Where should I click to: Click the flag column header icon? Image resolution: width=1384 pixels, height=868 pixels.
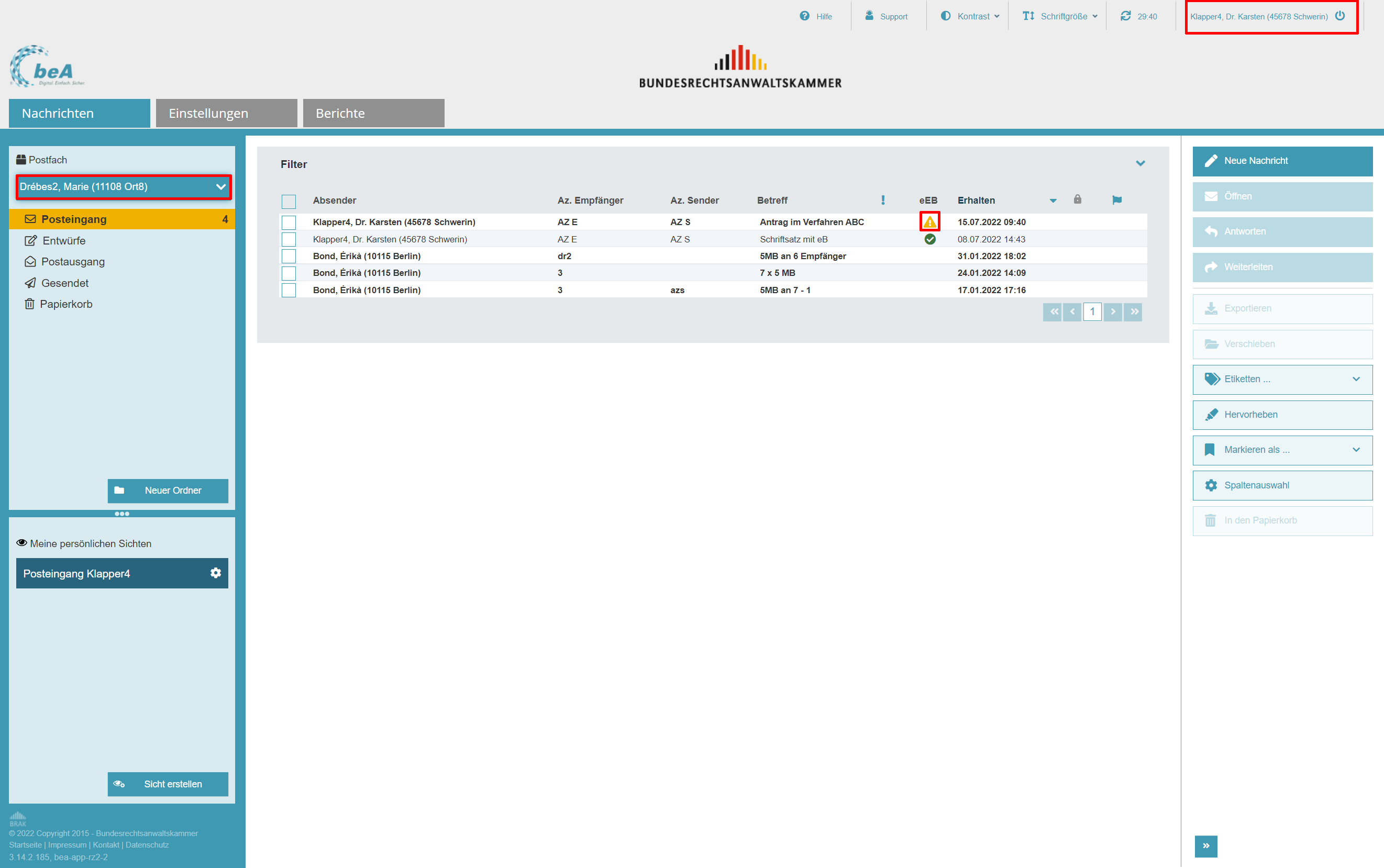1116,201
